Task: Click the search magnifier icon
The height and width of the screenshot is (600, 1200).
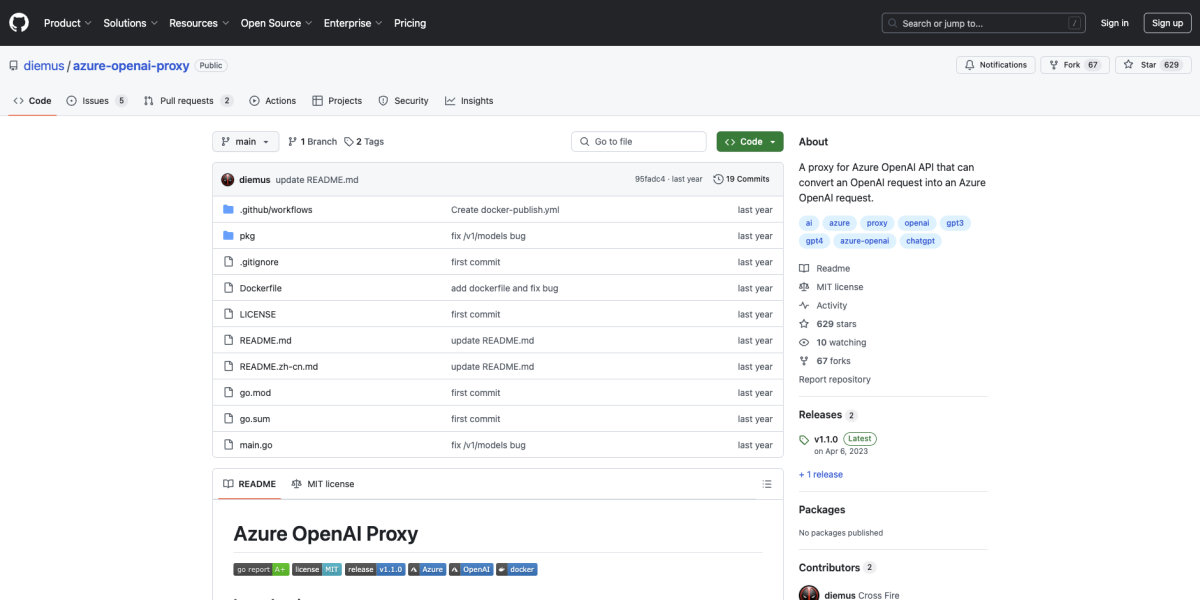Action: [894, 23]
